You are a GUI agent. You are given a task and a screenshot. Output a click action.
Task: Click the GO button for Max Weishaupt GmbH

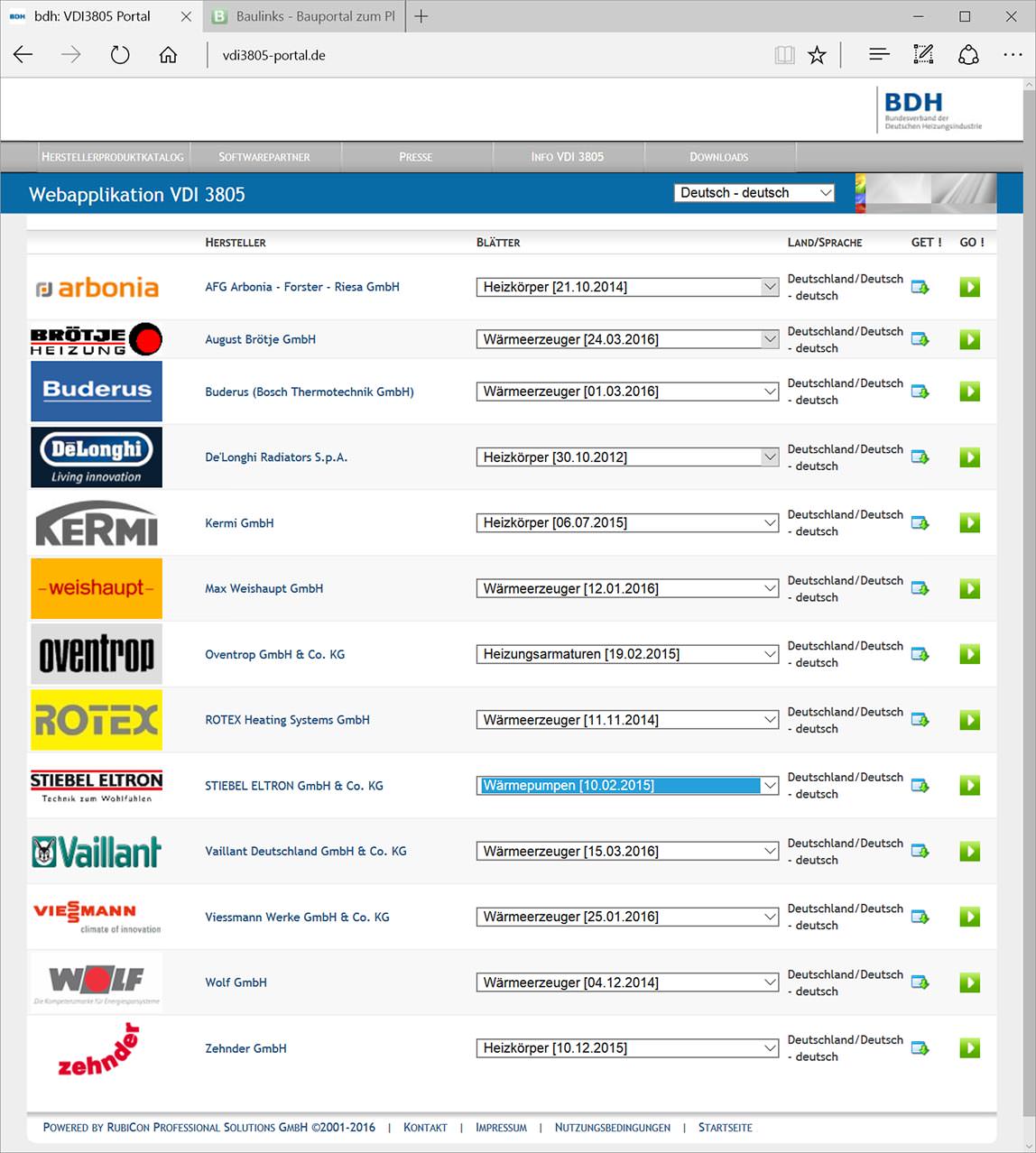pos(969,588)
